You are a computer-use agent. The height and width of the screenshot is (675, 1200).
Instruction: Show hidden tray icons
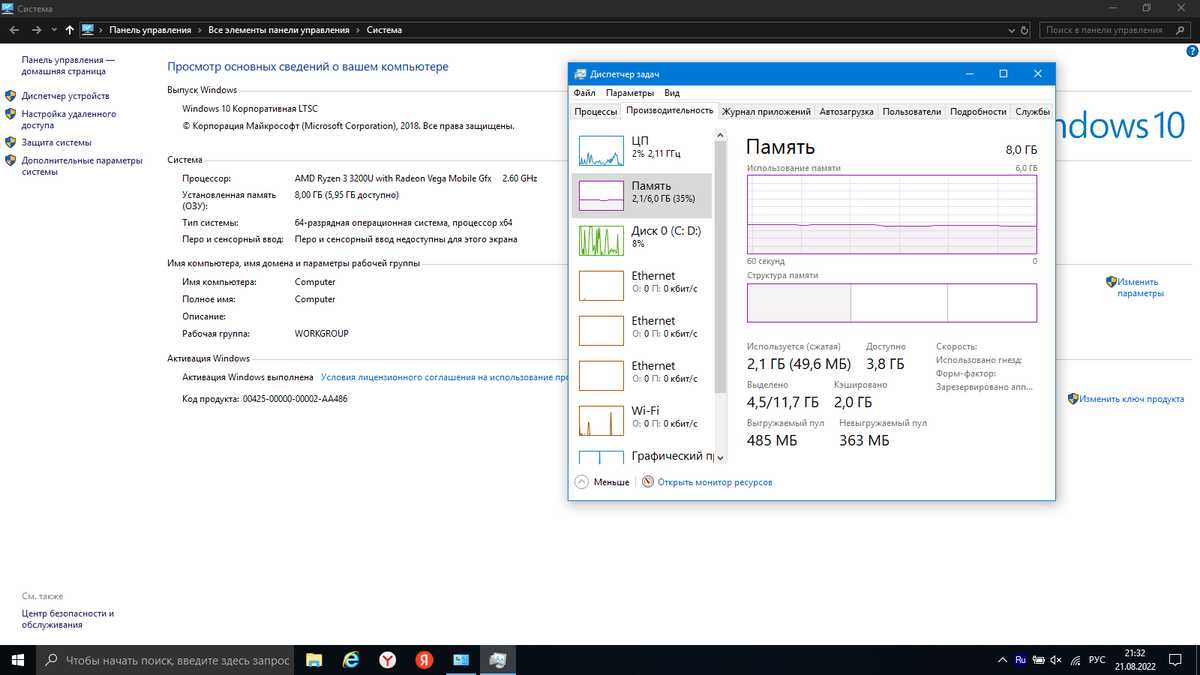[1003, 660]
